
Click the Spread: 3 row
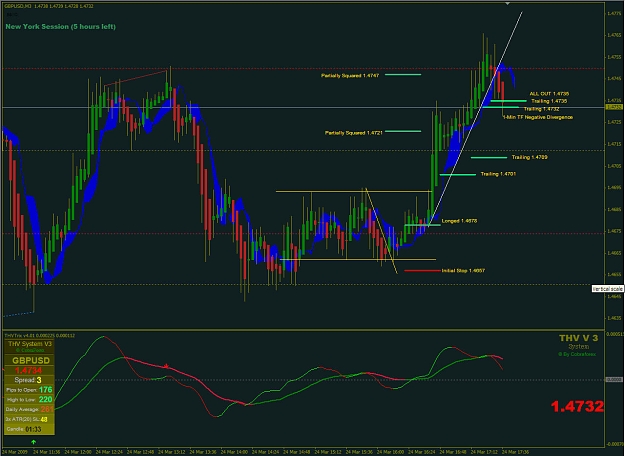tap(29, 380)
